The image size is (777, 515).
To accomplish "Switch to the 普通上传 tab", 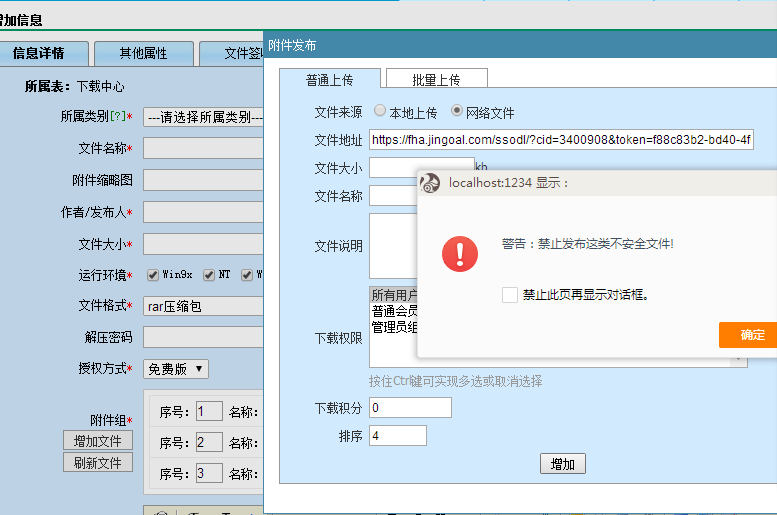I will point(329,80).
